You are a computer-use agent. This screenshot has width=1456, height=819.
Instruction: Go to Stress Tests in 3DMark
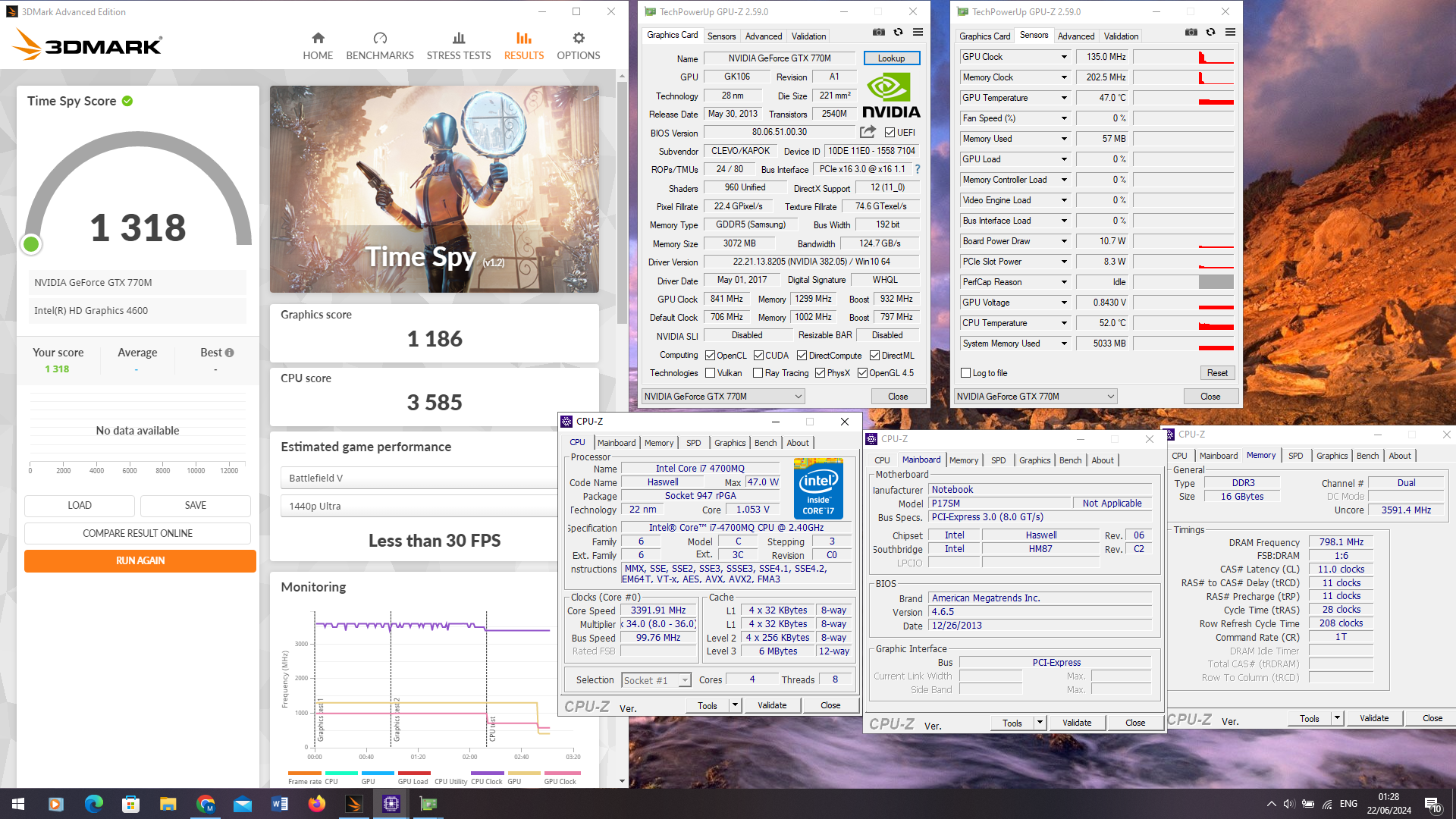click(458, 45)
